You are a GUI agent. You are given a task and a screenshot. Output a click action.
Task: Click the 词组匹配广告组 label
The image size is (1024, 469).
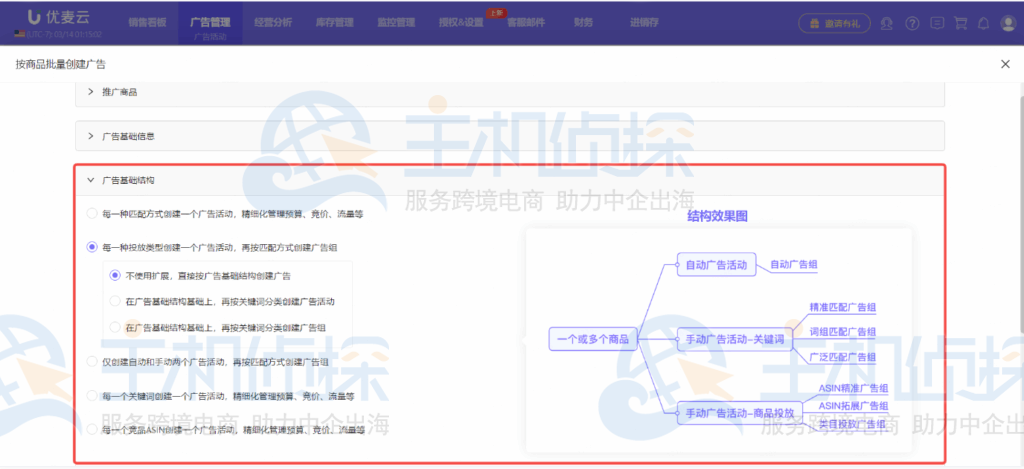point(842,331)
